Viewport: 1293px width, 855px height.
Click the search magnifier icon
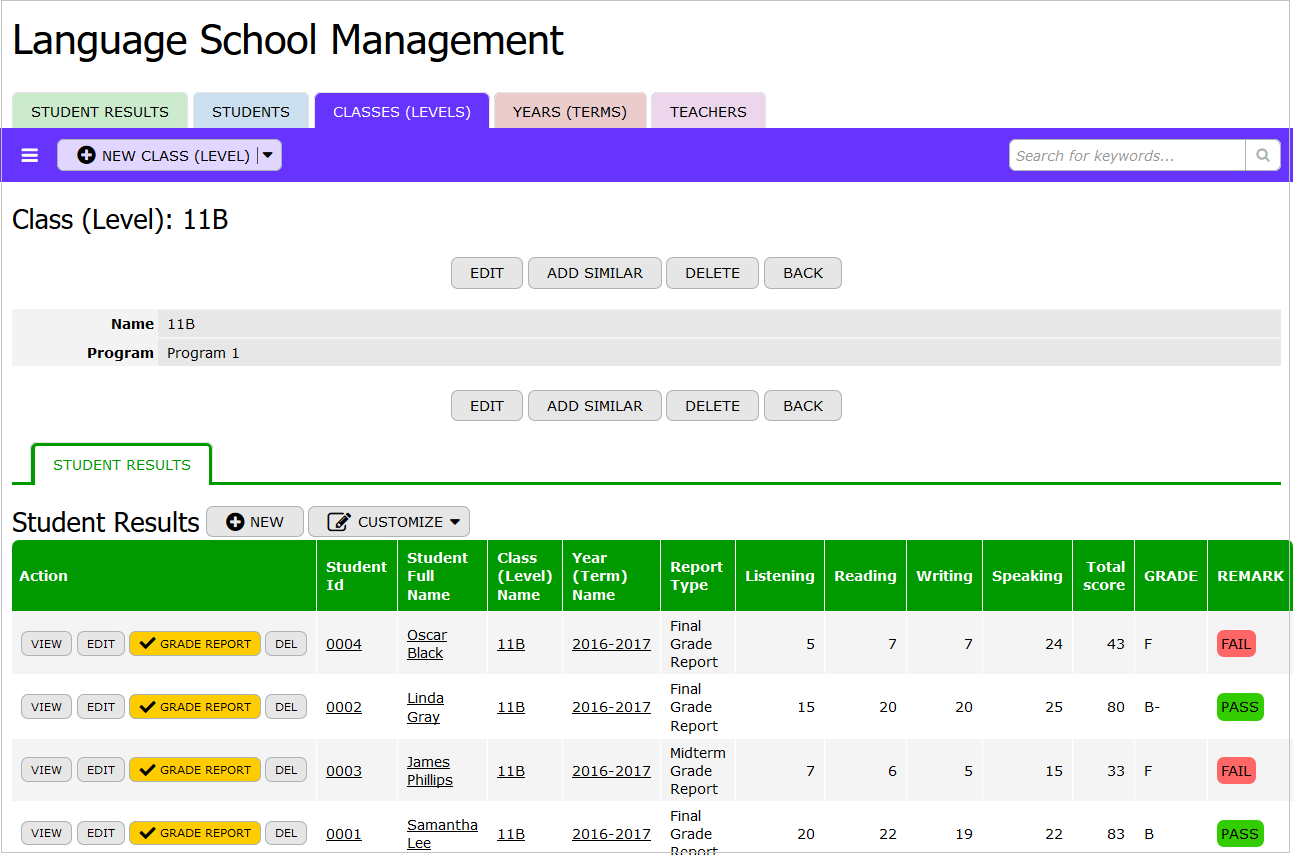1262,155
